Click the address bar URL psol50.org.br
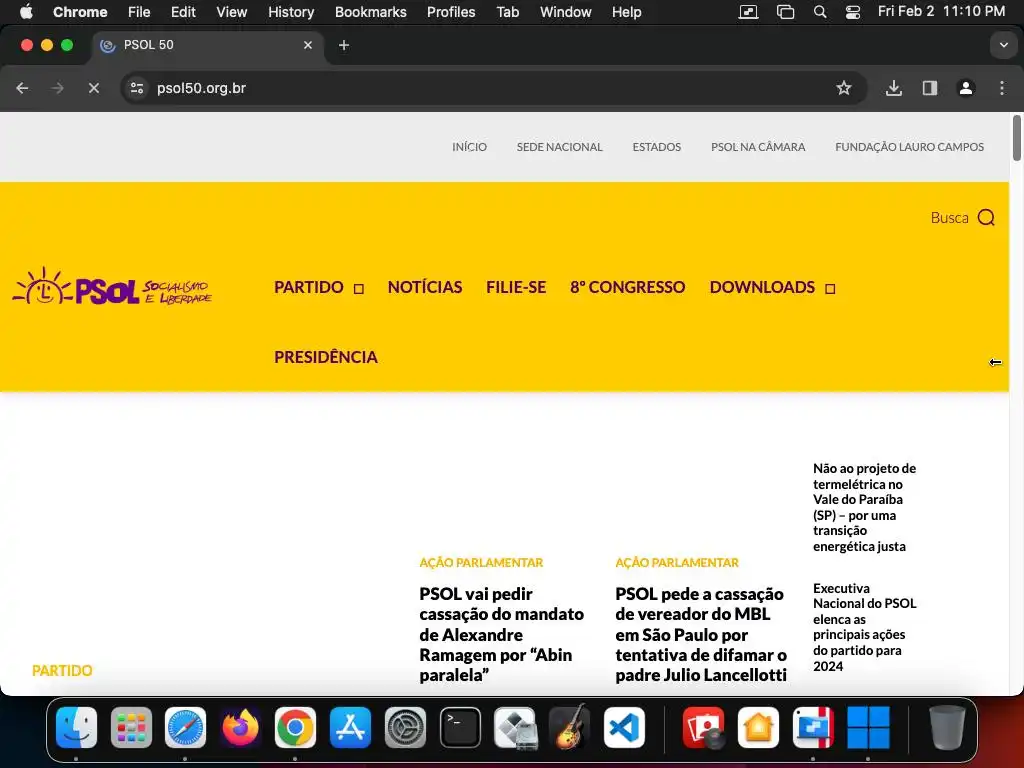 (201, 88)
